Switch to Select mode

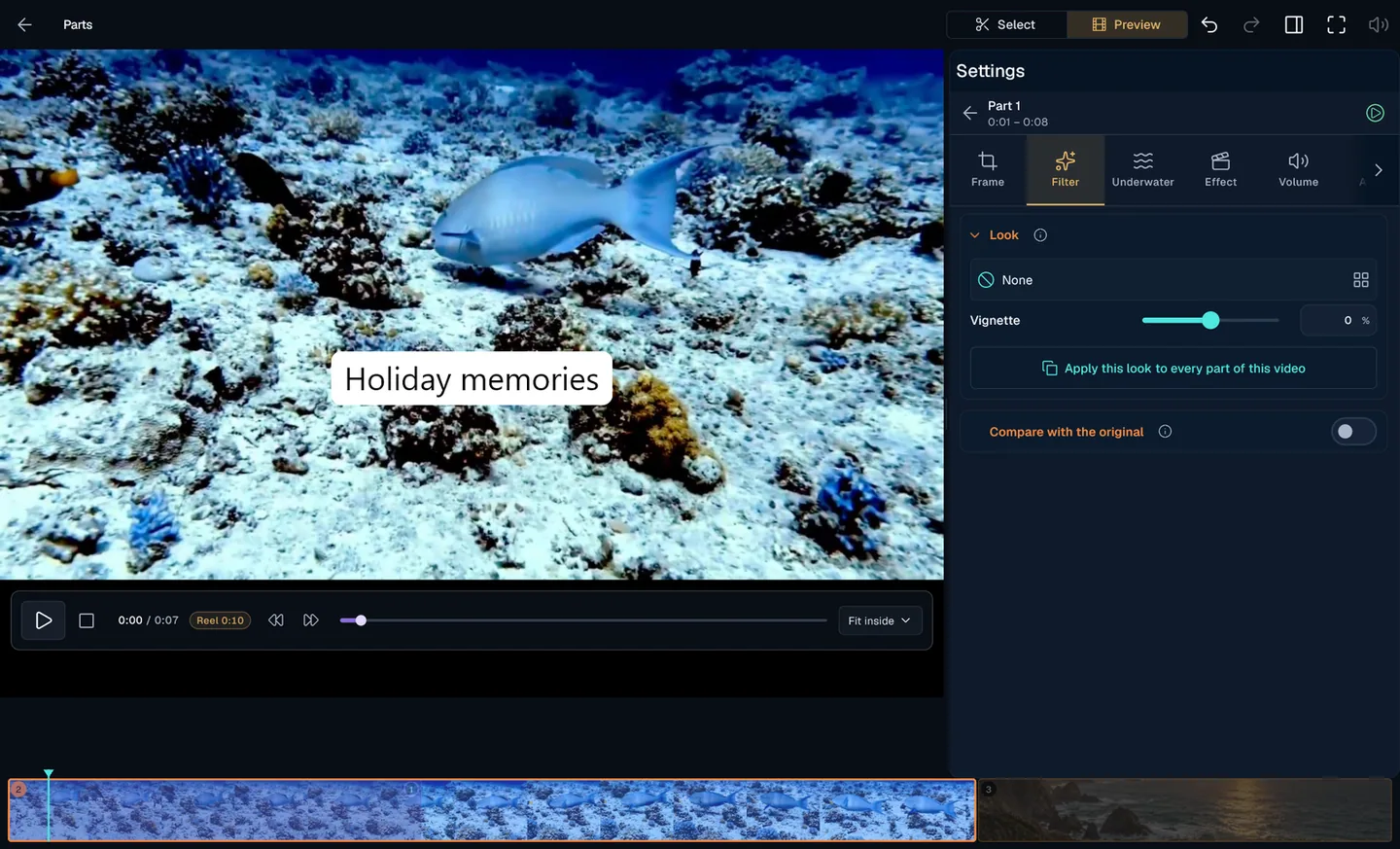pos(1006,24)
